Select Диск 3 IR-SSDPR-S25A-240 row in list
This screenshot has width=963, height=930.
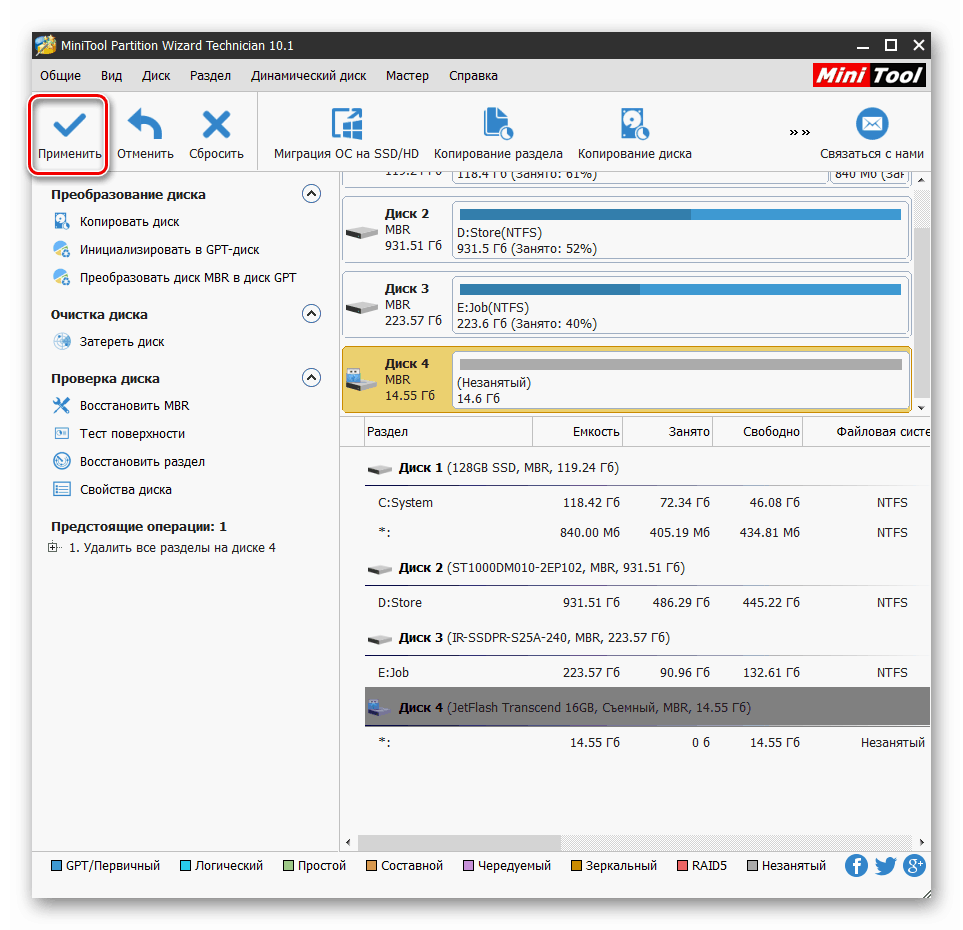647,638
